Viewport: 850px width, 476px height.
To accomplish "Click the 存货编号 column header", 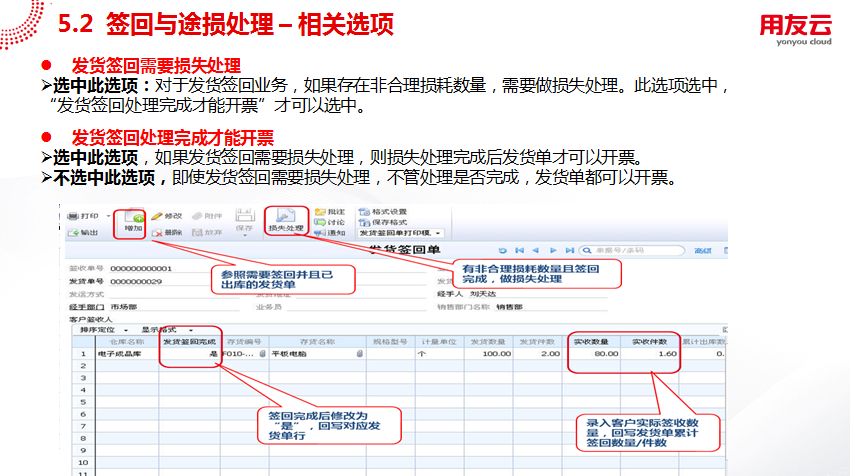I will pyautogui.click(x=244, y=342).
